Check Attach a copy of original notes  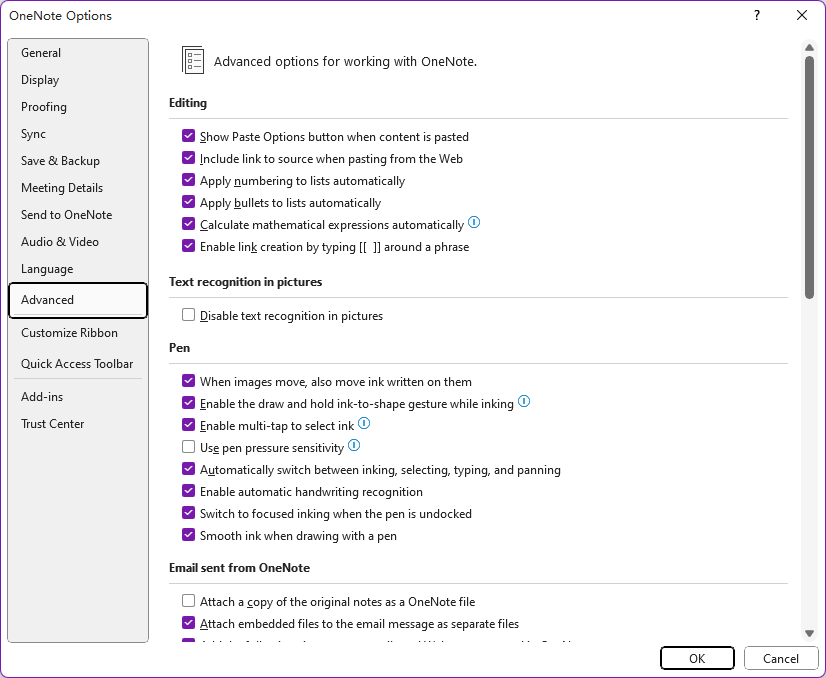188,602
